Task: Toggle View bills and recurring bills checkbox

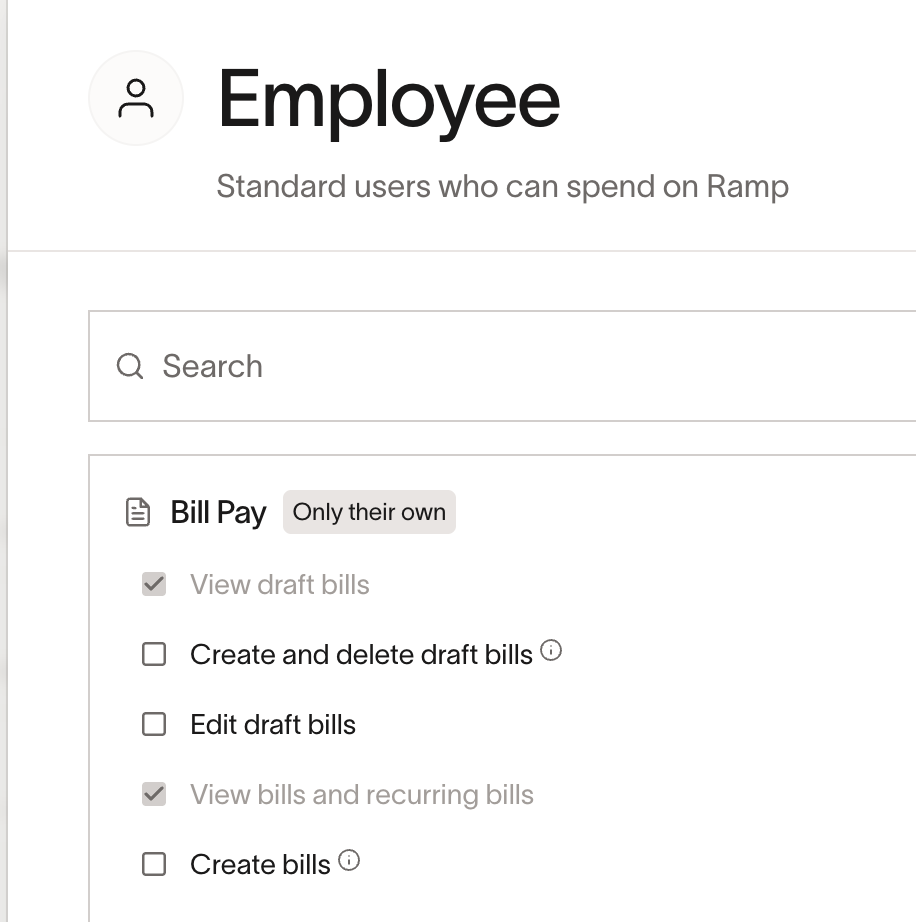Action: click(x=154, y=795)
